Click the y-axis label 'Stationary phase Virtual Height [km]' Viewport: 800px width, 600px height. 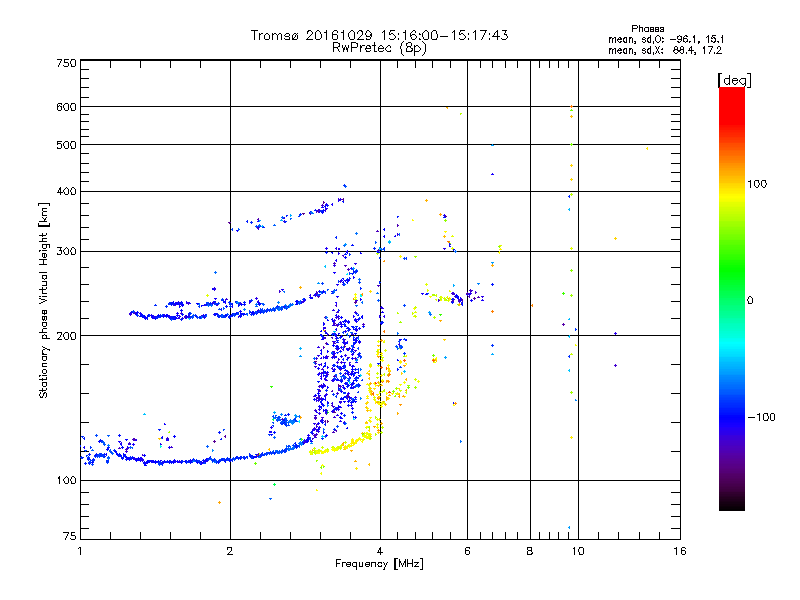pos(44,300)
